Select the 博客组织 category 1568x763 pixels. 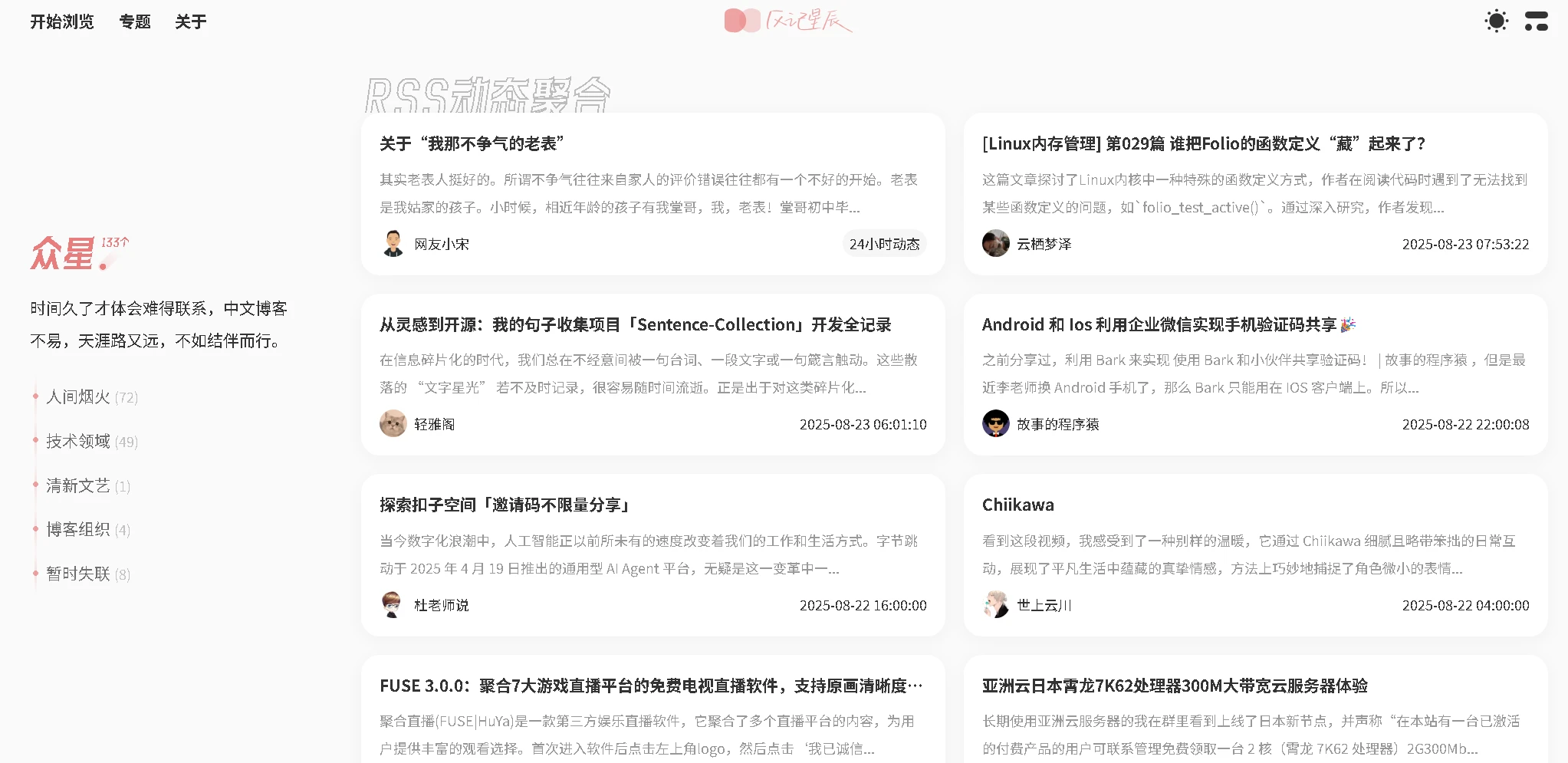click(x=78, y=530)
